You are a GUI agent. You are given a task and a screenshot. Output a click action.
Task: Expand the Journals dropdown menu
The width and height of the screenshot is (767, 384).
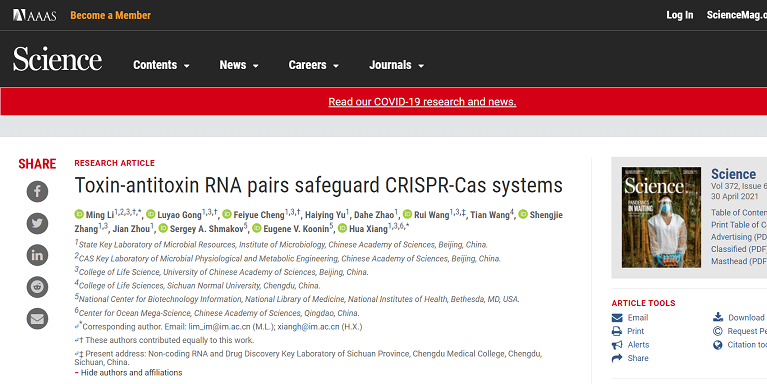[x=396, y=65]
